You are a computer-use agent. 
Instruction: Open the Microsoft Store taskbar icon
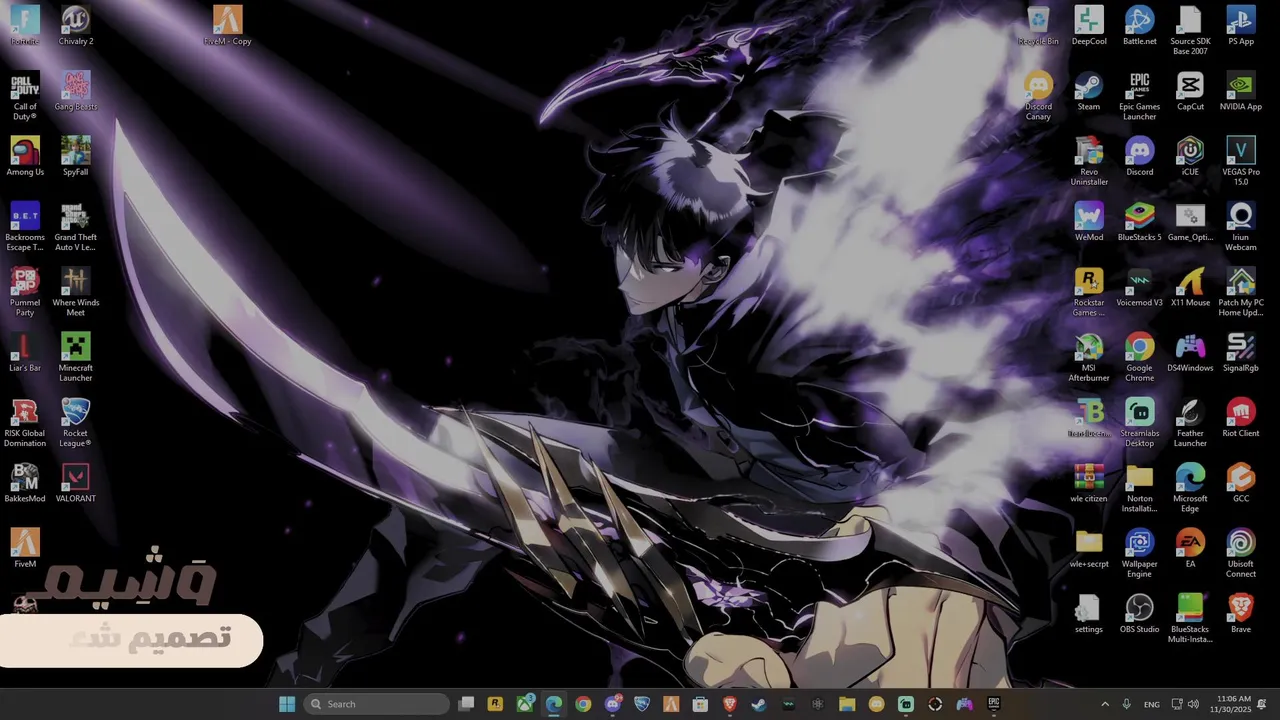click(x=700, y=704)
